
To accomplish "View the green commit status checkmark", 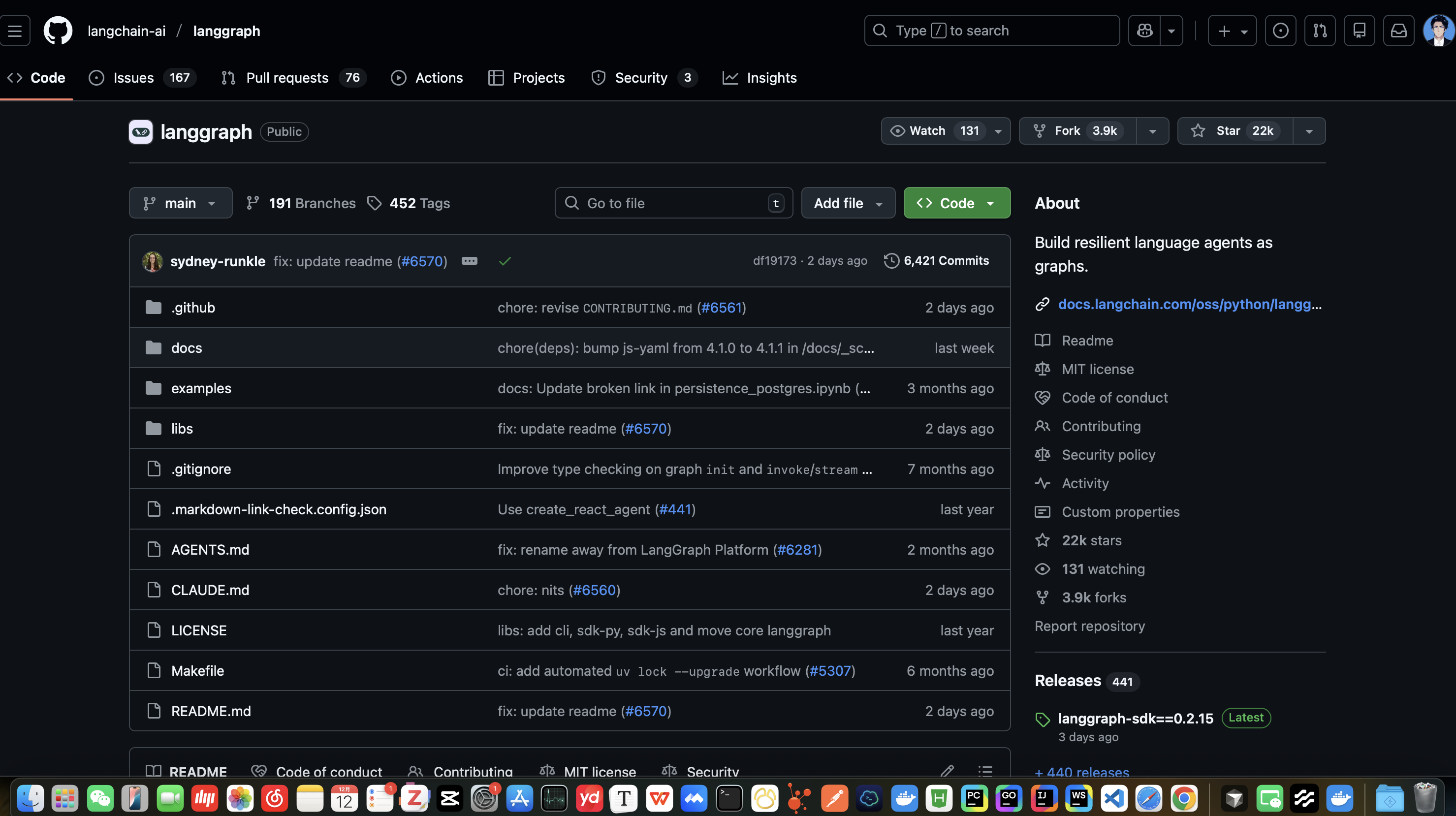I will coord(505,260).
